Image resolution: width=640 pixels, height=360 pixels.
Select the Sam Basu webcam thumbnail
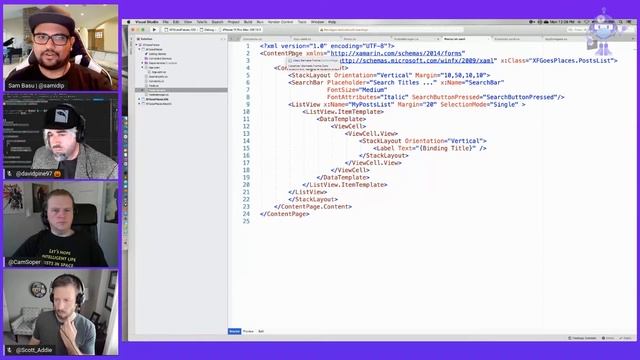(x=61, y=47)
